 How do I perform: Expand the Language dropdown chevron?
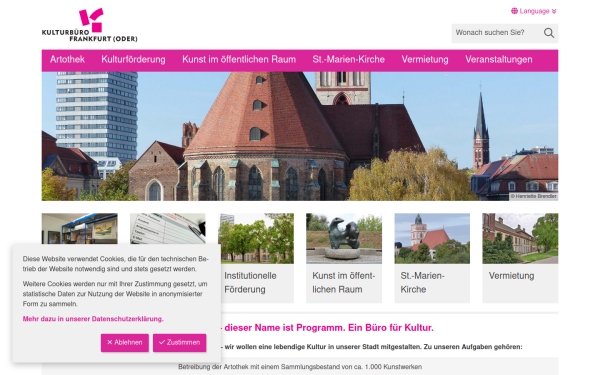pyautogui.click(x=554, y=11)
